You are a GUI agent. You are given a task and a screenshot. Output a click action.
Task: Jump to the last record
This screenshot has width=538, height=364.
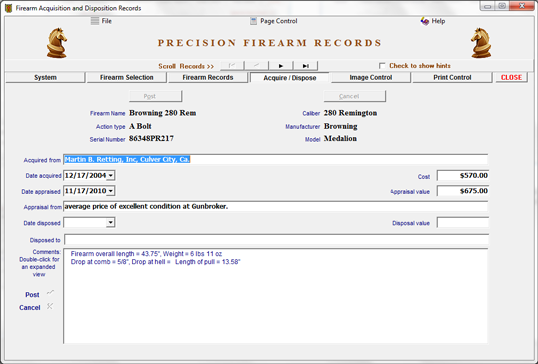(305, 66)
